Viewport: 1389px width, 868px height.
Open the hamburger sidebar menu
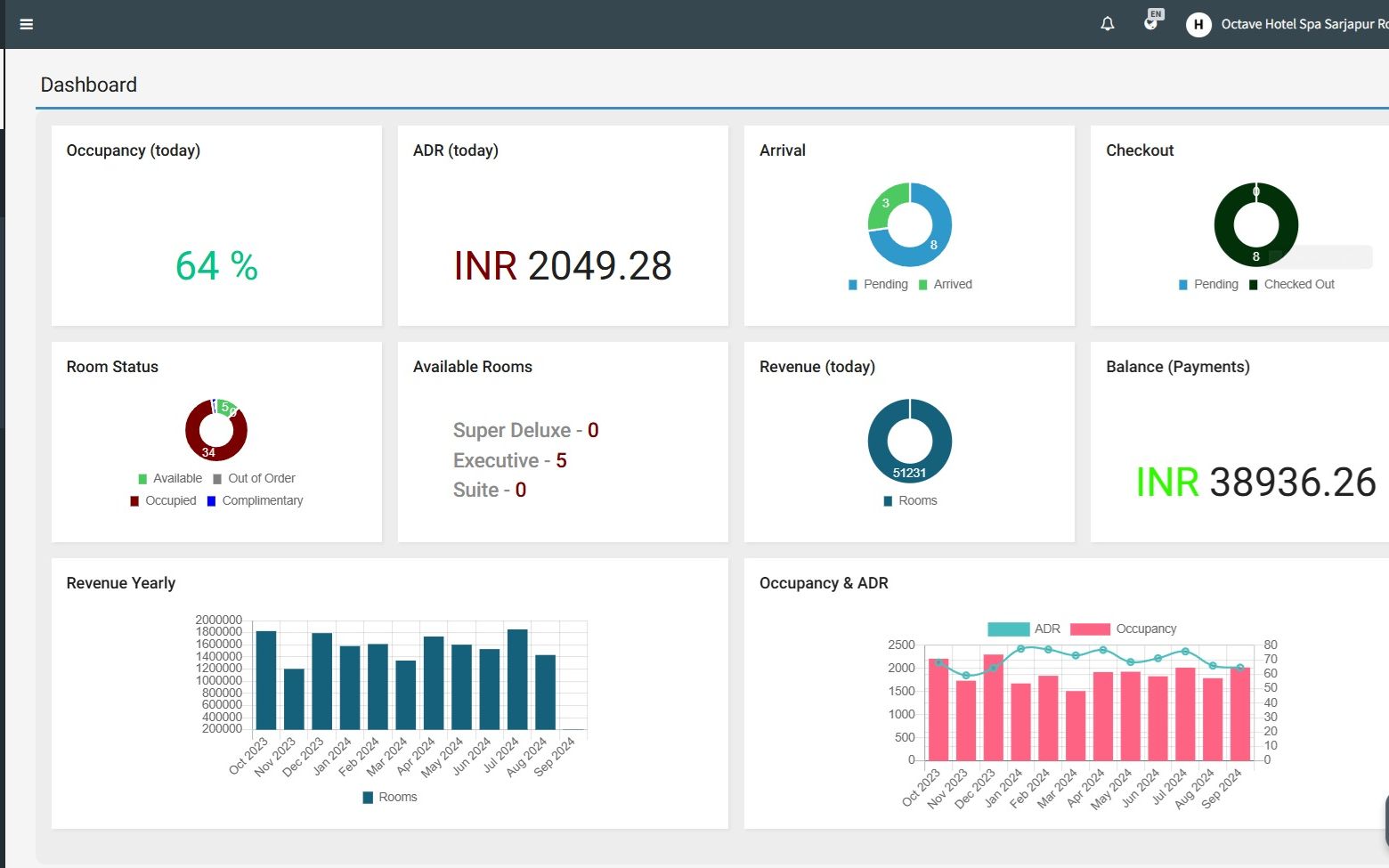coord(27,24)
